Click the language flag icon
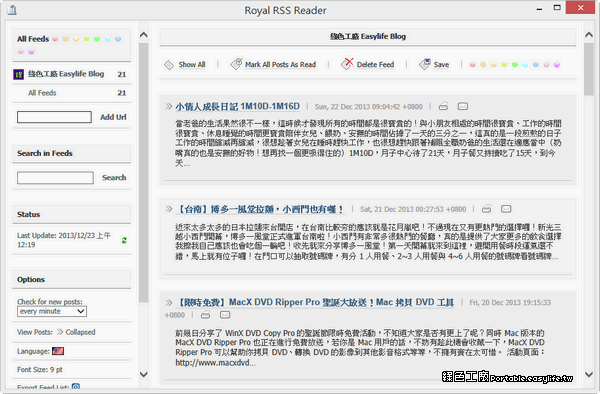Screen dimensions: 600x394 (x=58, y=351)
